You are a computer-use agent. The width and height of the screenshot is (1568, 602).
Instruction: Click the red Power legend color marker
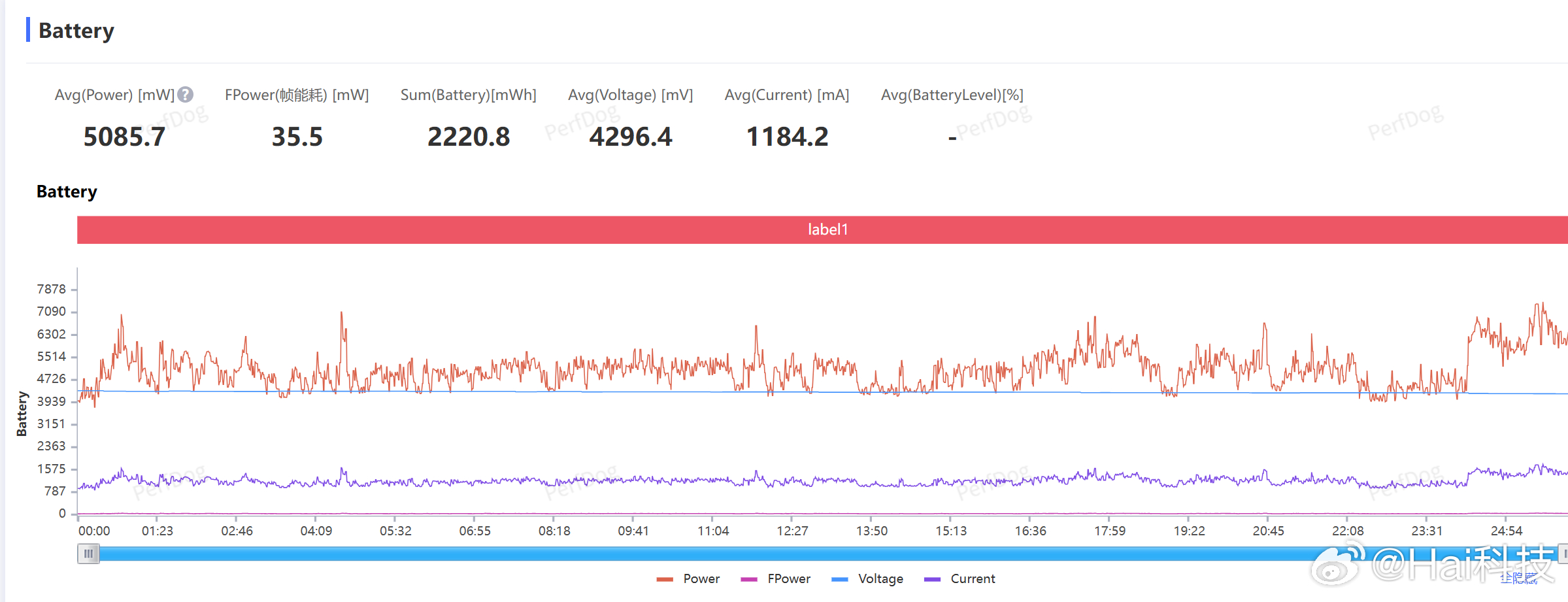point(664,579)
